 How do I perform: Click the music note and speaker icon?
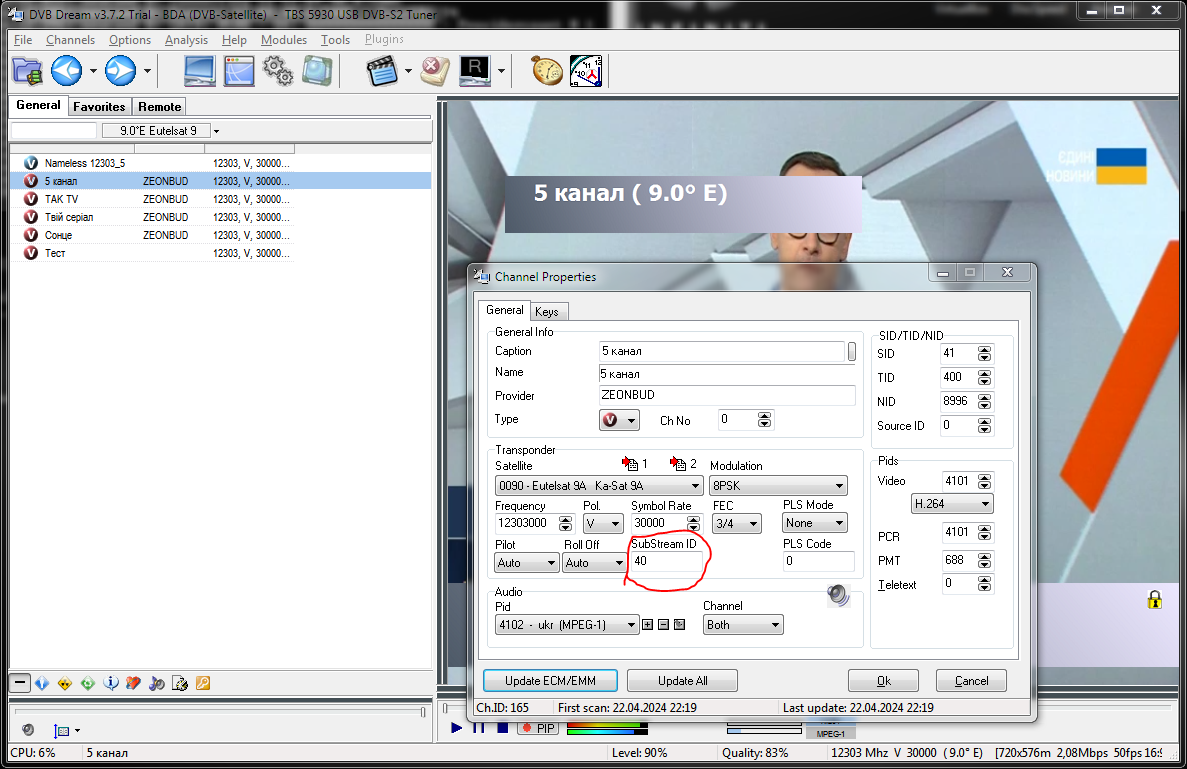pyautogui.click(x=157, y=683)
